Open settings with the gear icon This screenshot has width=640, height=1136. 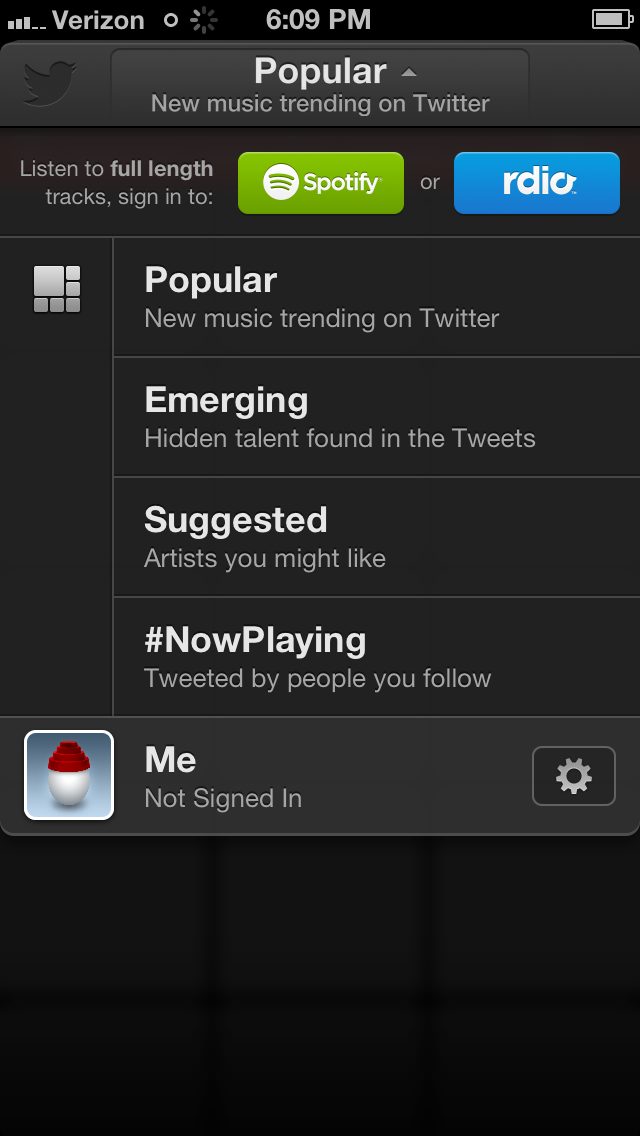[573, 776]
